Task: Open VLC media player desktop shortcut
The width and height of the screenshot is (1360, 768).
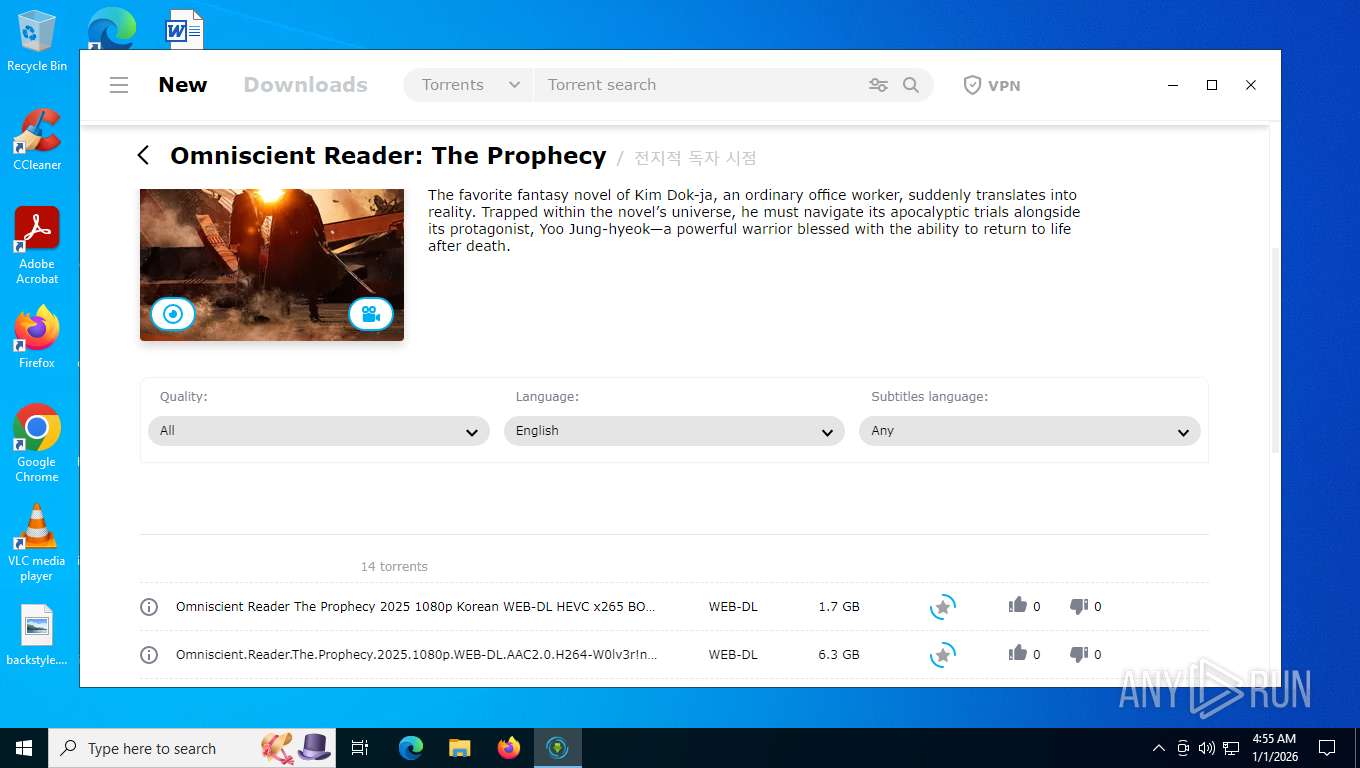Action: point(37,543)
